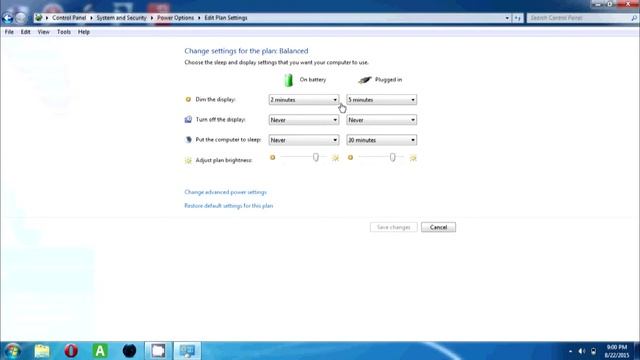640x360 pixels.
Task: Expand the address bar history dropdown arrow
Action: (x=507, y=18)
